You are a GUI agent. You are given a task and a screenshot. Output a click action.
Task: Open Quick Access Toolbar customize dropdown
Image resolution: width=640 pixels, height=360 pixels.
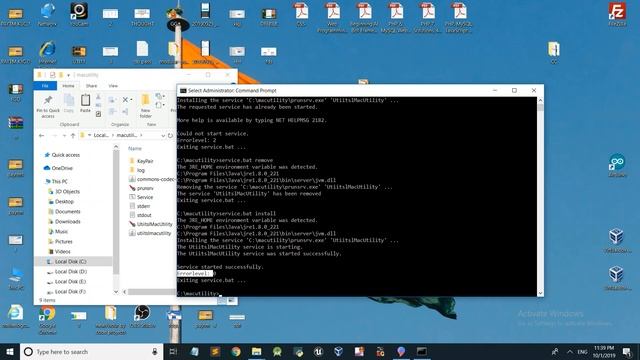[x=69, y=75]
